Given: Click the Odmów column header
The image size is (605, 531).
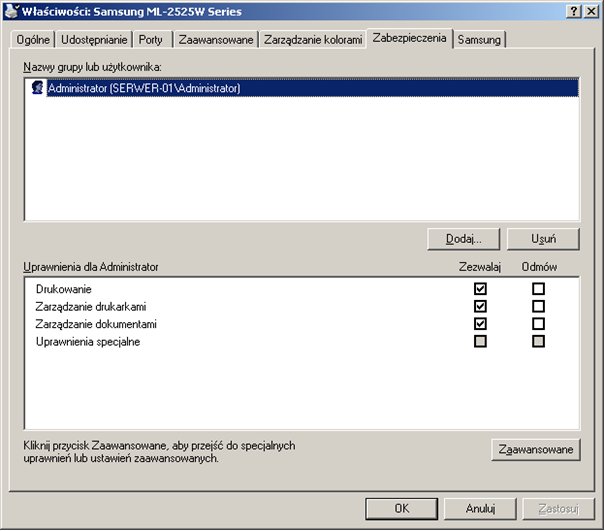Looking at the screenshot, I should click(x=539, y=267).
